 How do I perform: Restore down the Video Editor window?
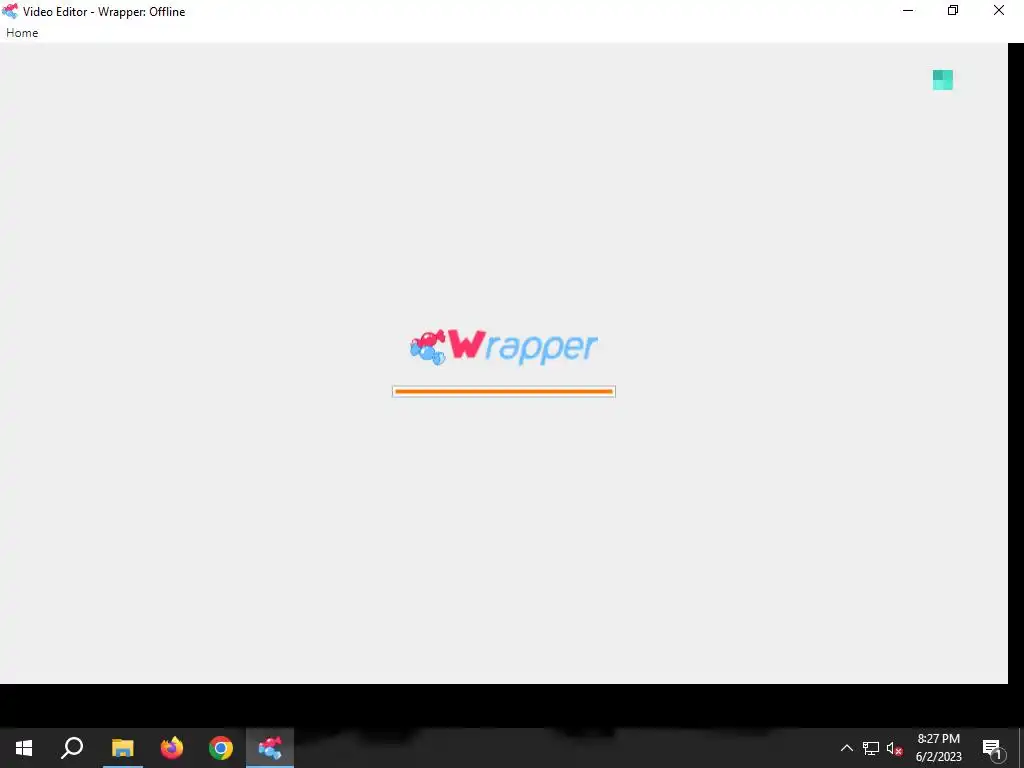click(953, 10)
